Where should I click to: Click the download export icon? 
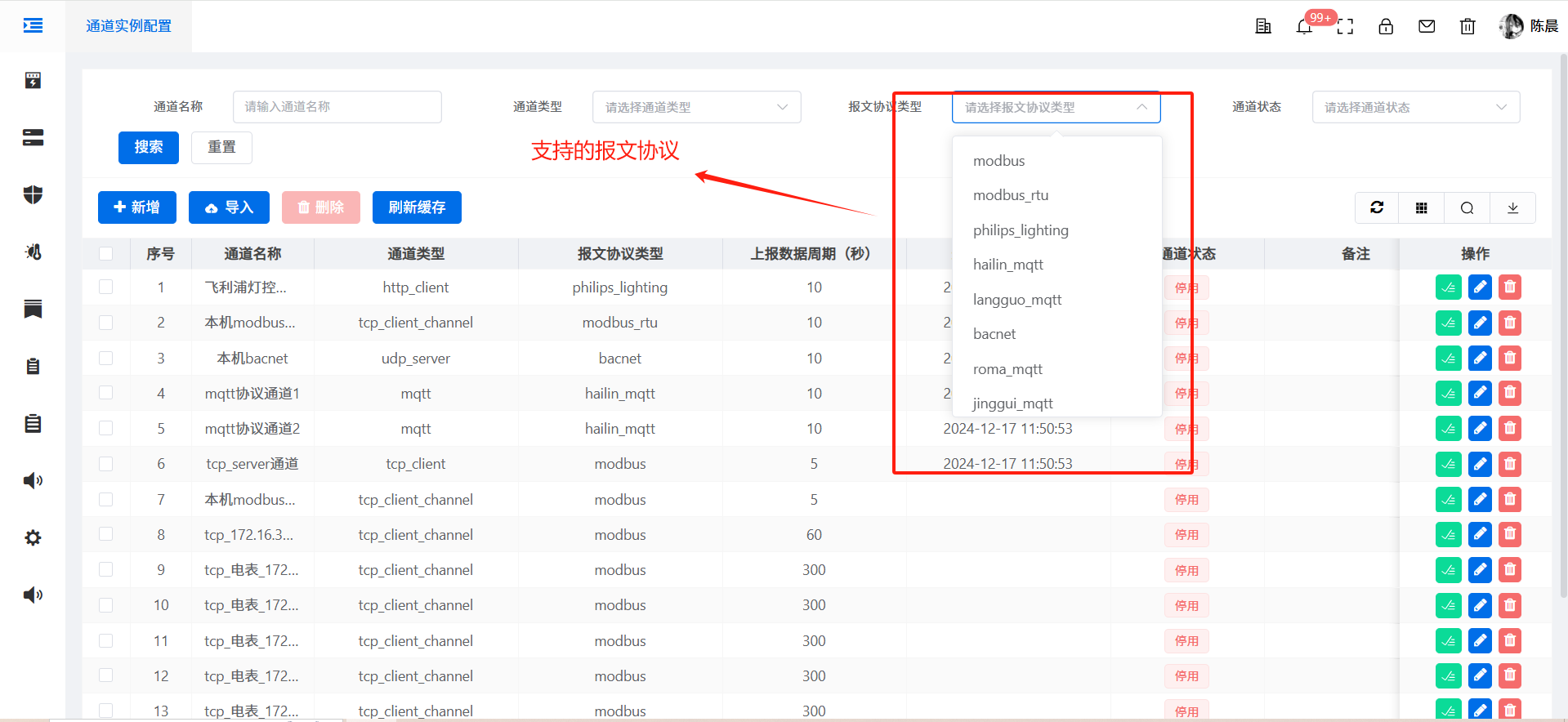1512,207
